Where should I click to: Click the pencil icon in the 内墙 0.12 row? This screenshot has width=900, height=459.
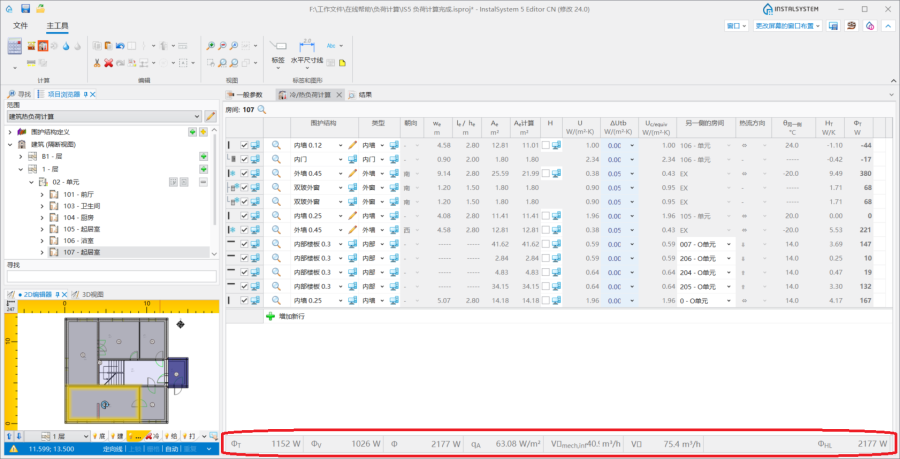point(352,146)
